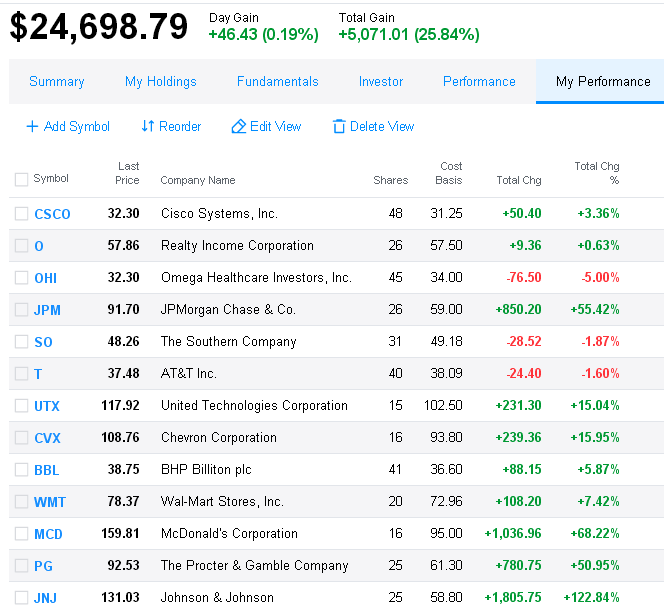Open the My Holdings tab
Screen dimensions: 664x611
pos(161,81)
